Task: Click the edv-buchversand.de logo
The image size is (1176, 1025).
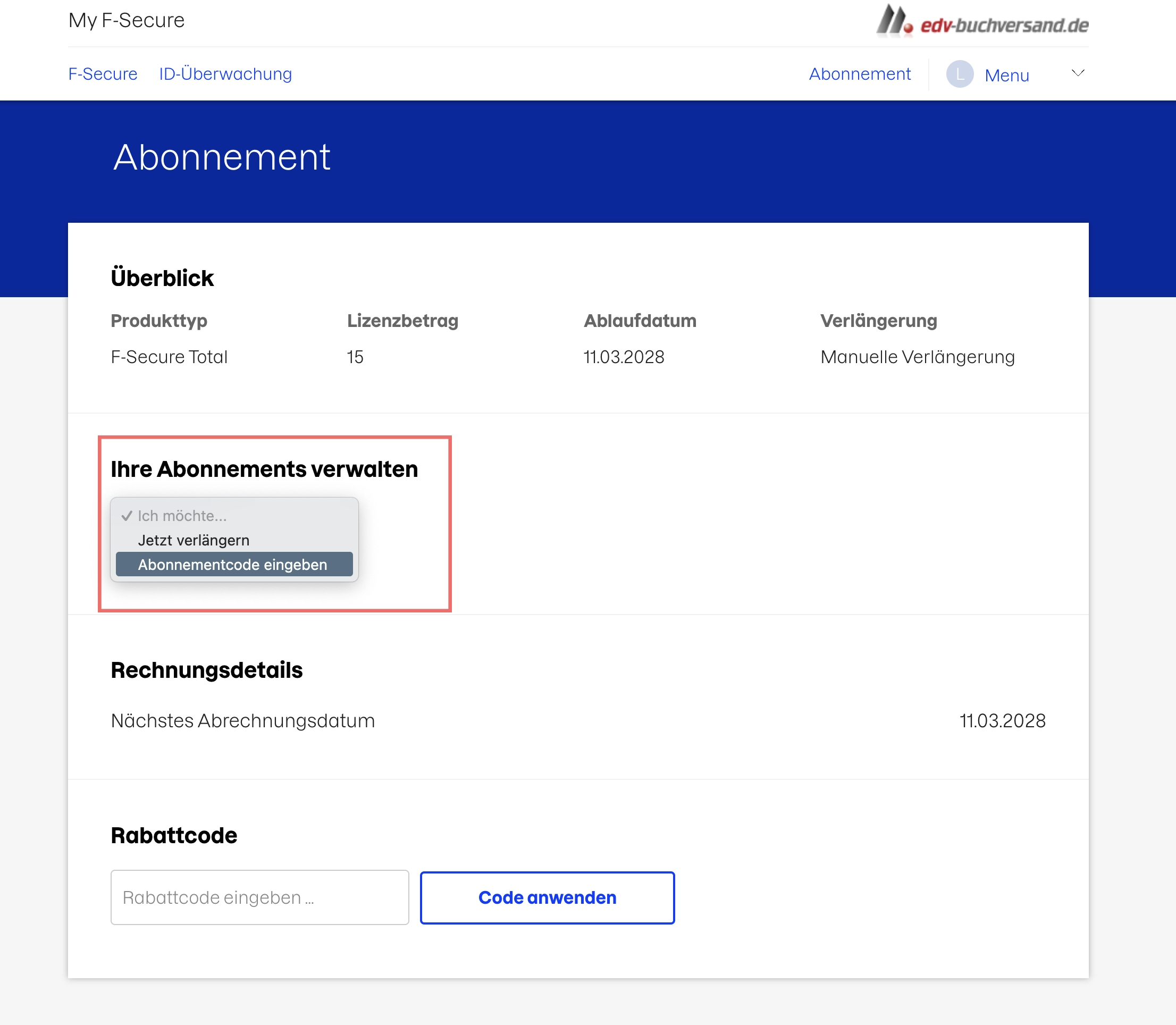Action: (x=982, y=22)
